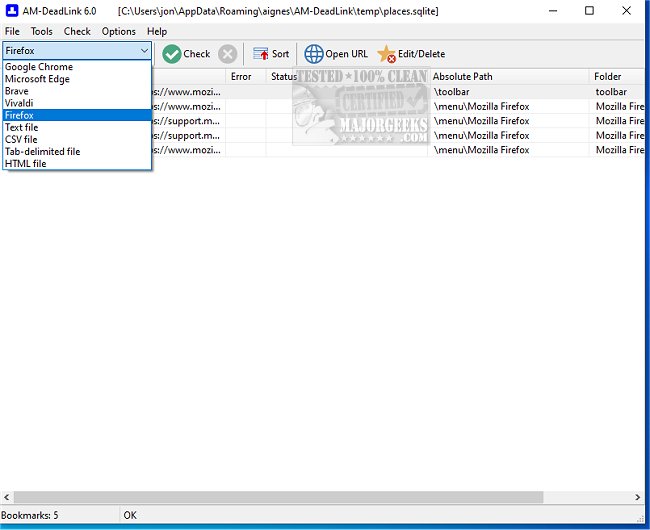
Task: Choose Brave in the dropdown list
Action: point(77,91)
